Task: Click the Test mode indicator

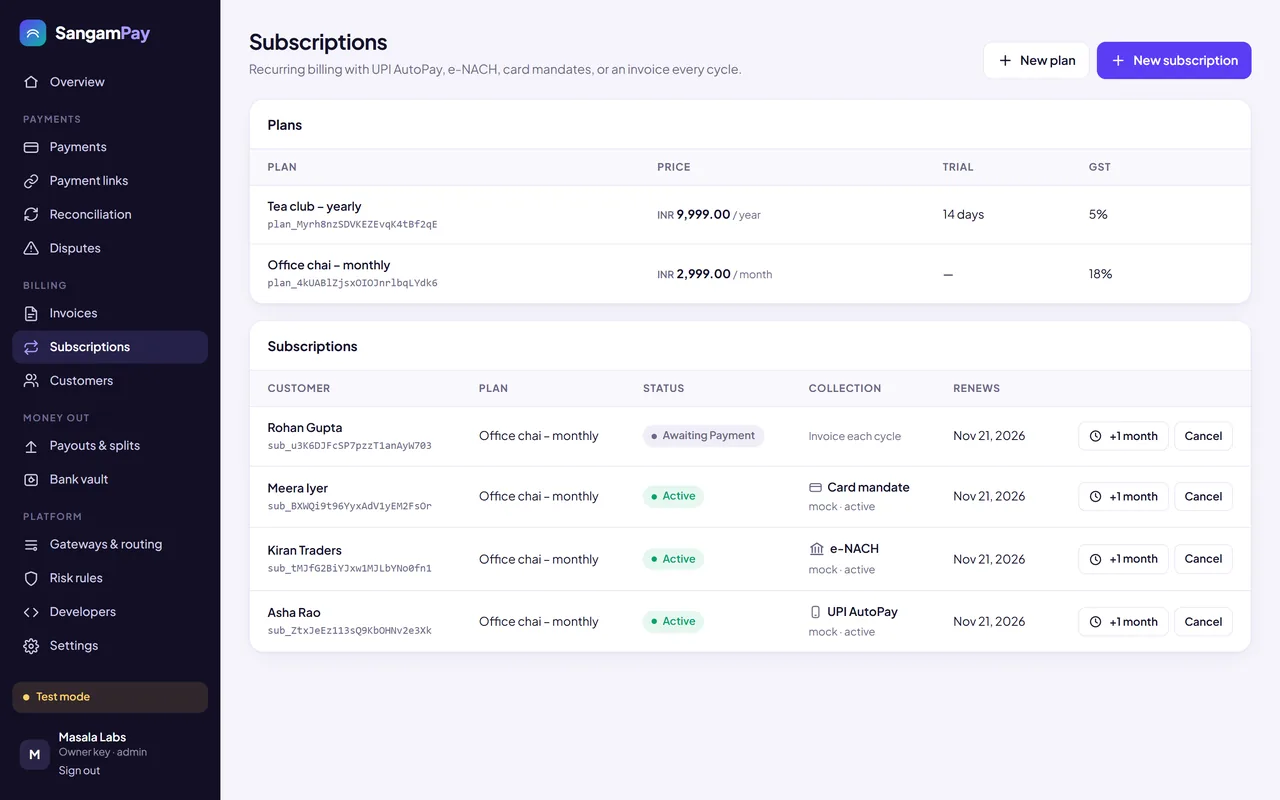Action: point(110,697)
